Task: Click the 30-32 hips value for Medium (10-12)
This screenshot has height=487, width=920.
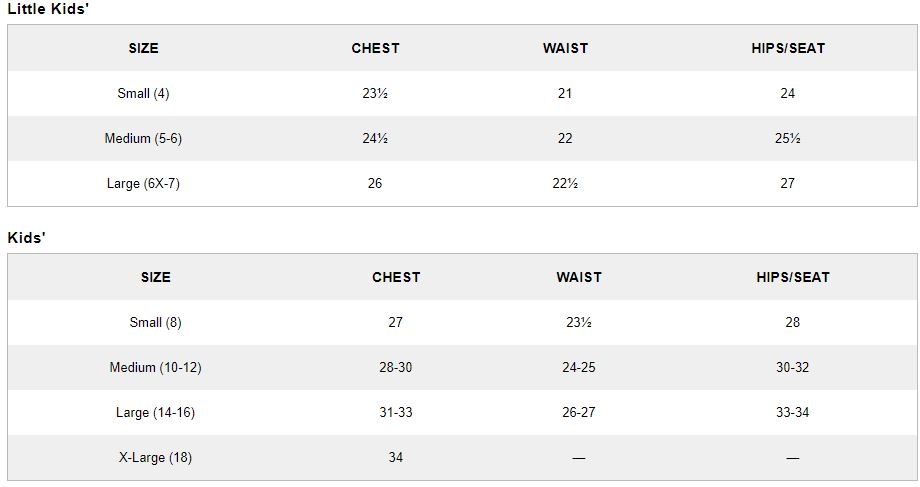Action: [793, 368]
